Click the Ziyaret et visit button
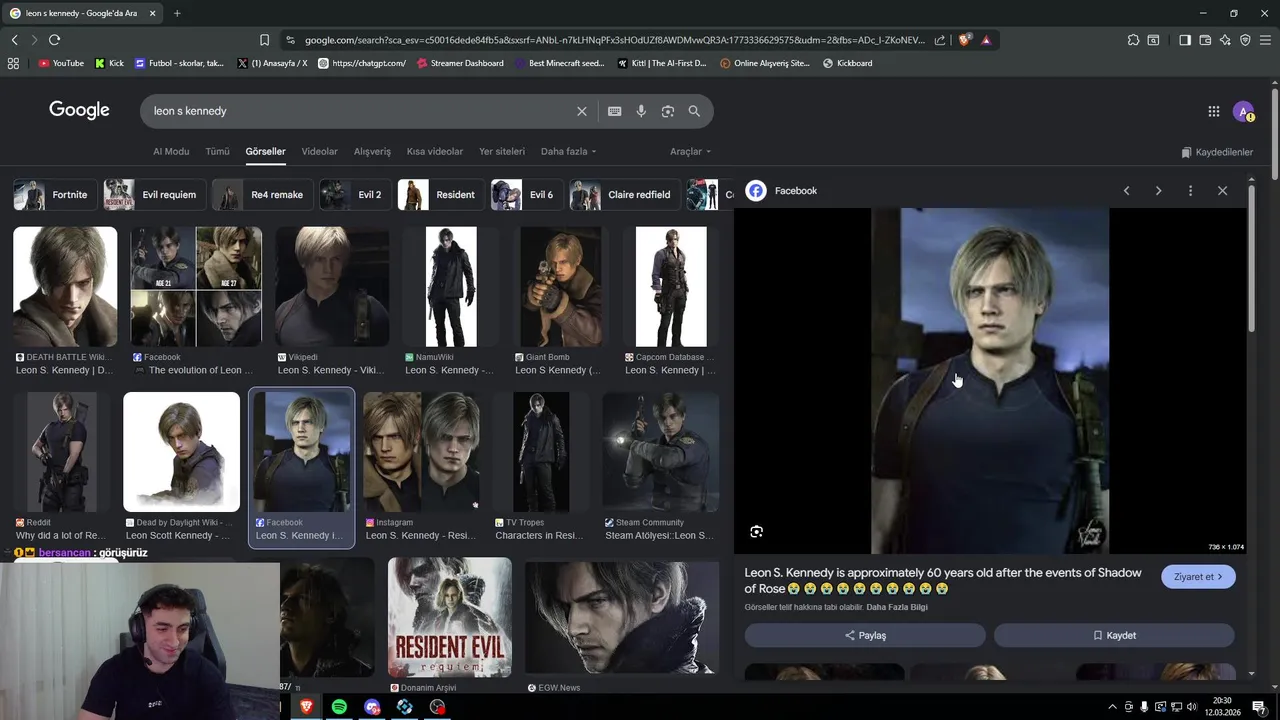 1198,577
